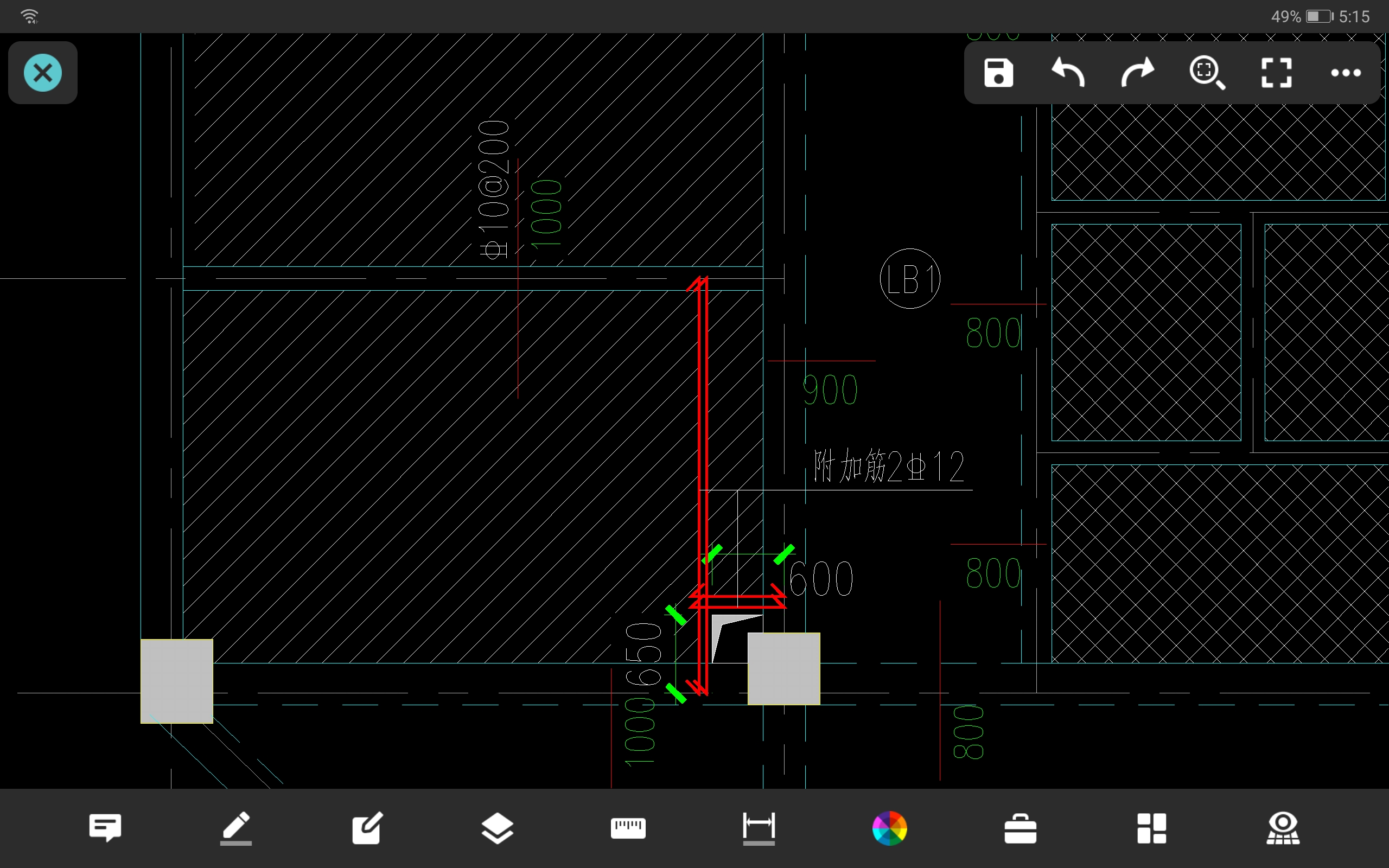Open the edit note tool

[367, 828]
